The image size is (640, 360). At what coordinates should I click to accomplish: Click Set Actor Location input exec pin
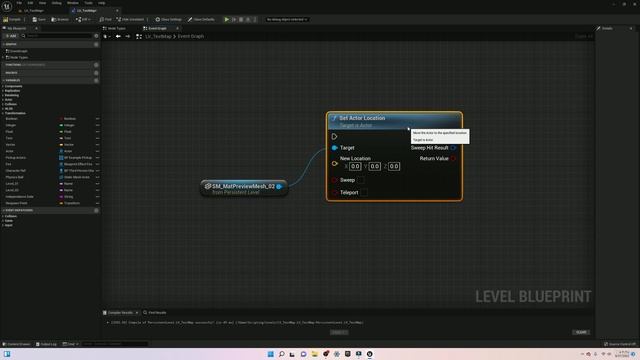334,136
